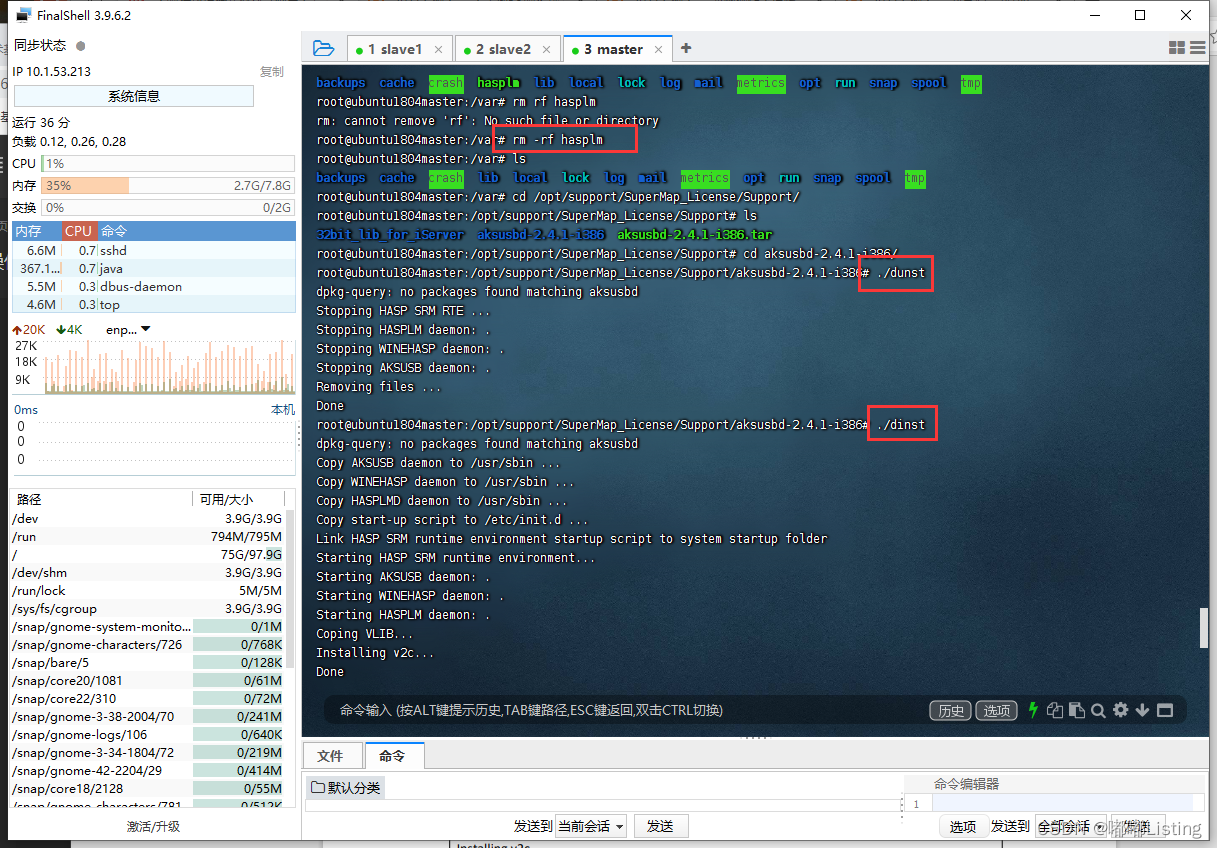Image resolution: width=1217 pixels, height=848 pixels.
Task: Click the copy icon in terminal toolbar
Action: (x=1055, y=710)
